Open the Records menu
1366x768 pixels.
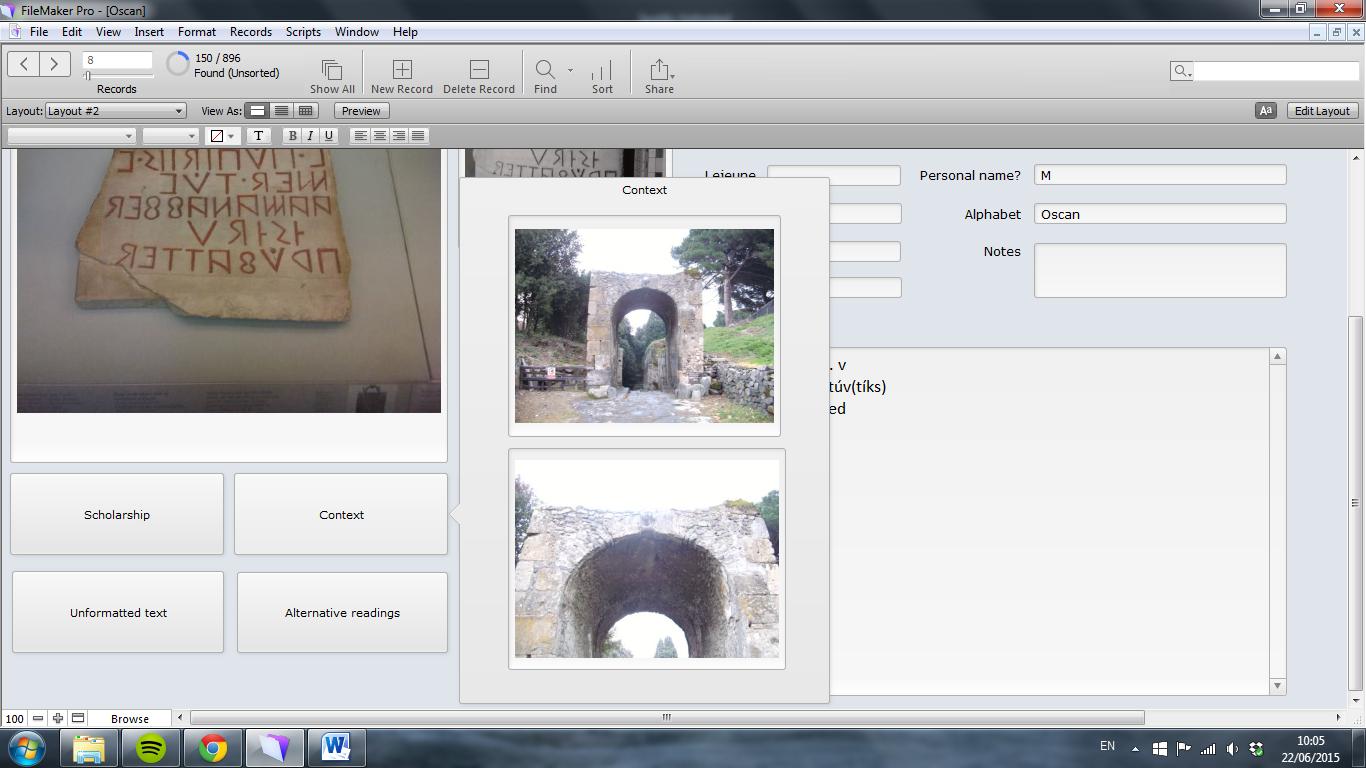(250, 32)
